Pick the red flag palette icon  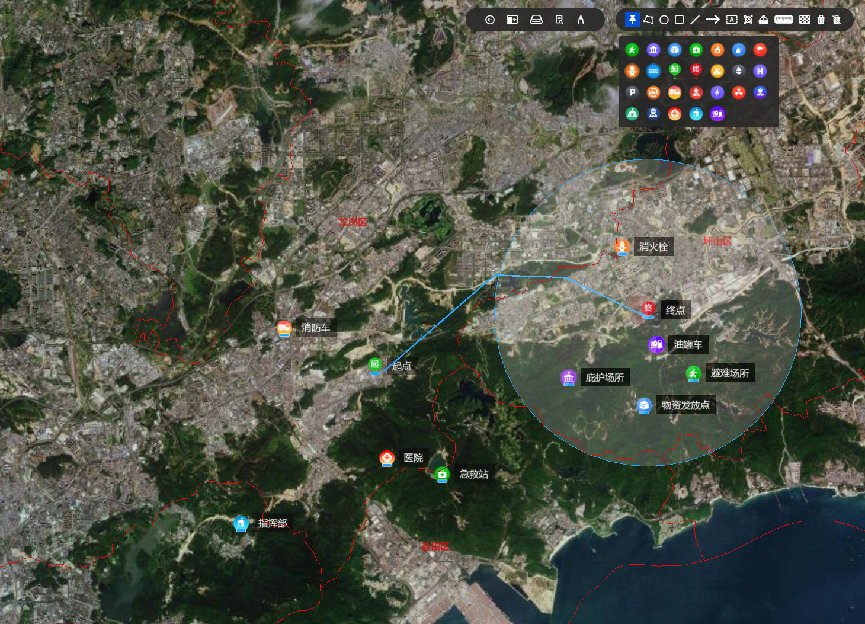tap(760, 50)
